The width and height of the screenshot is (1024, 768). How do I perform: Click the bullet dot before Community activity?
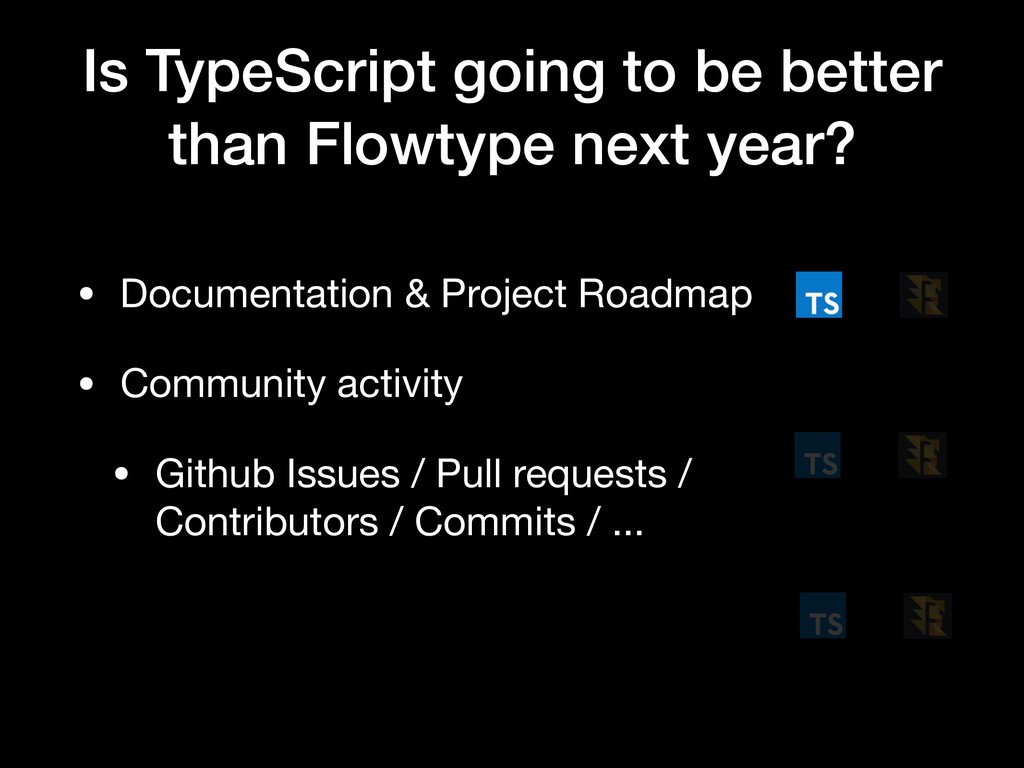point(86,384)
